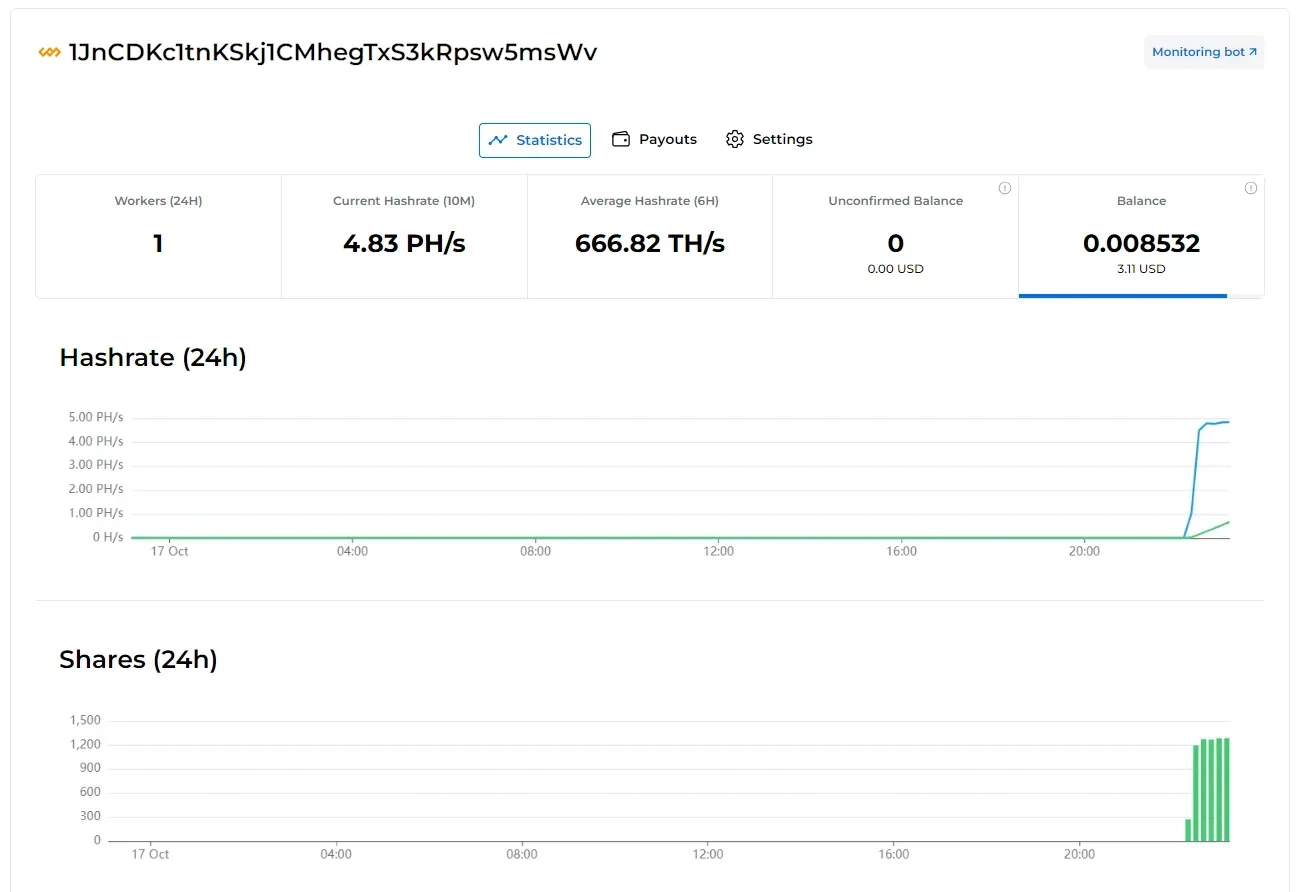This screenshot has width=1297, height=892.
Task: Click the info icon on Unconfirmed Balance
Action: pos(1005,188)
